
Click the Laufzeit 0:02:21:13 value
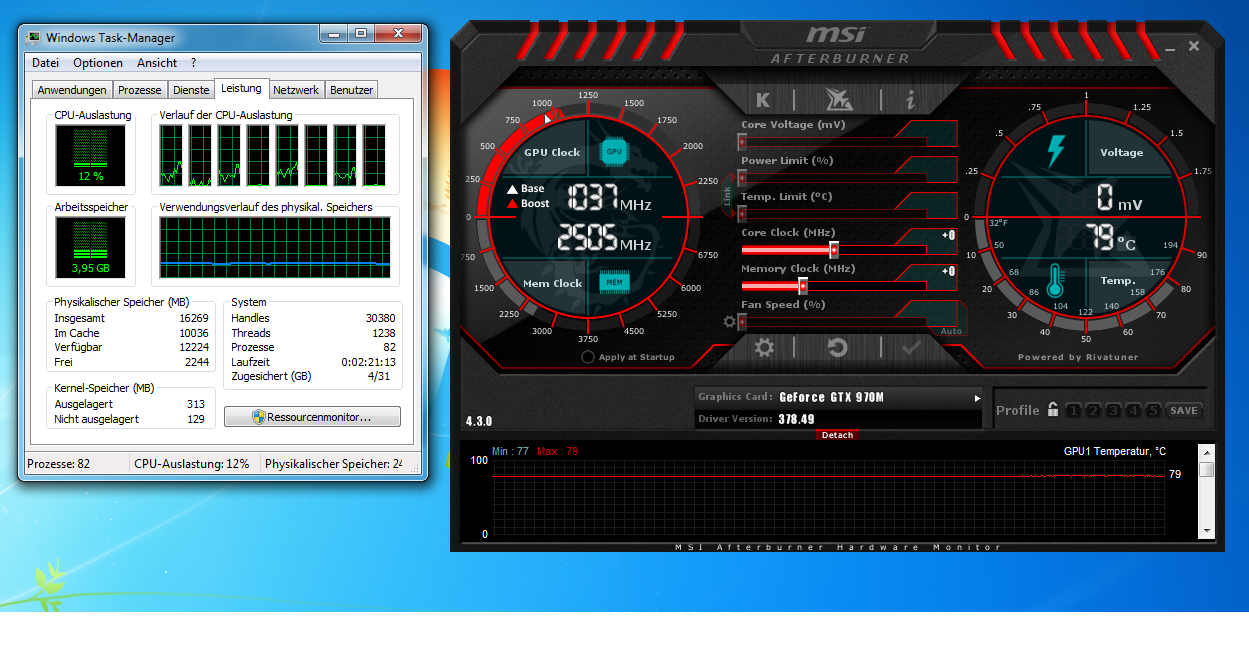click(x=367, y=362)
